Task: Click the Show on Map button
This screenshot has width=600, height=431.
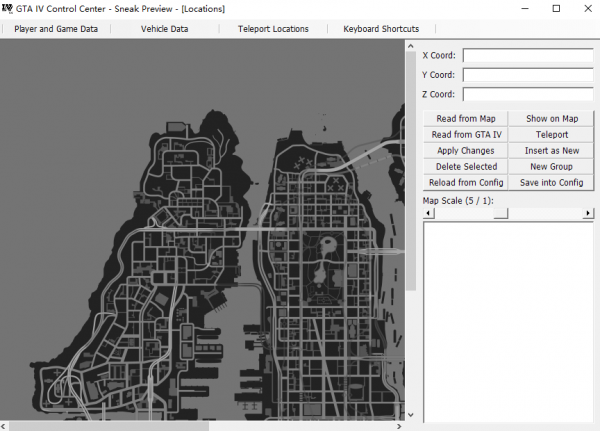Action: click(552, 119)
